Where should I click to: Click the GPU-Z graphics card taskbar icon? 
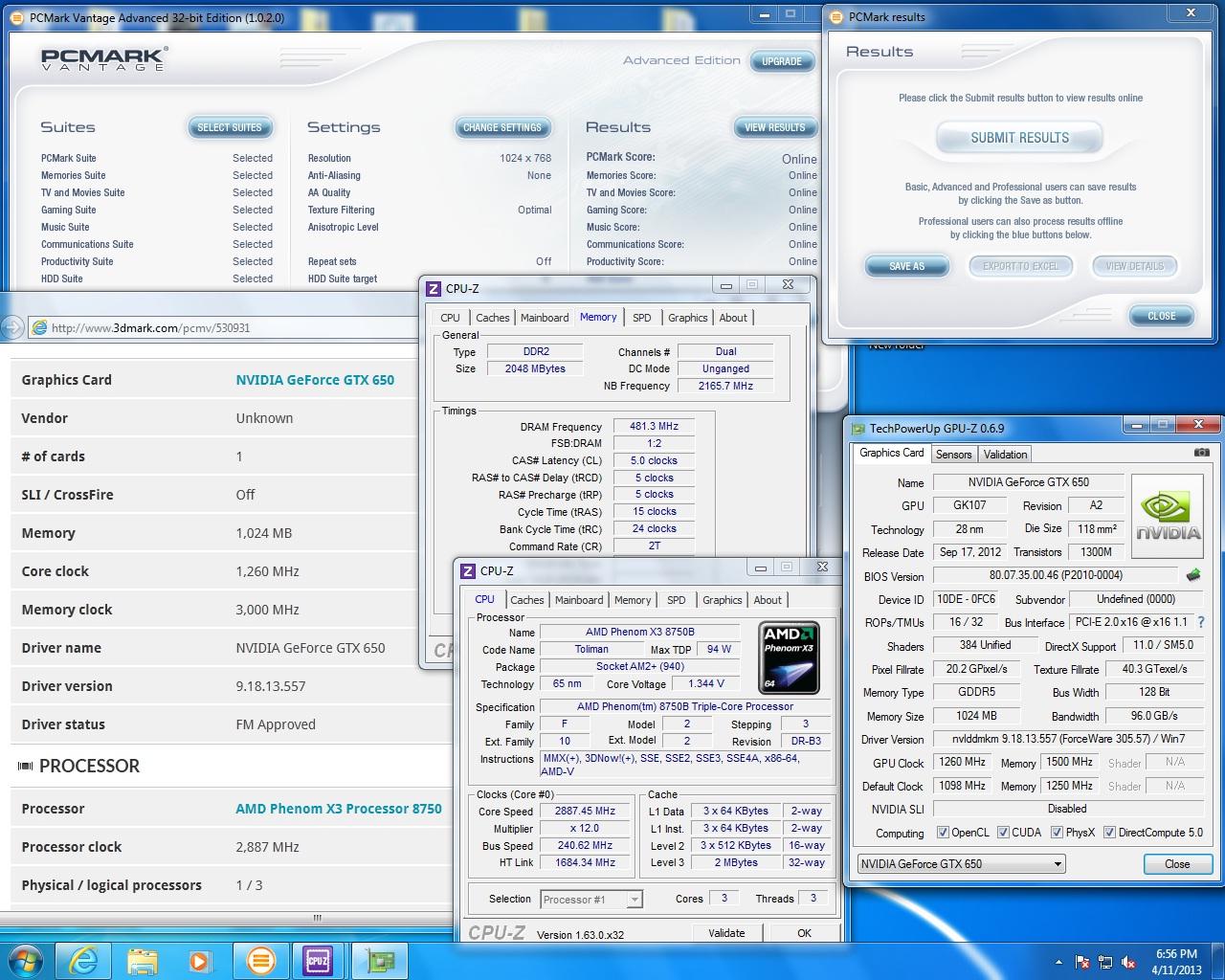click(x=380, y=960)
